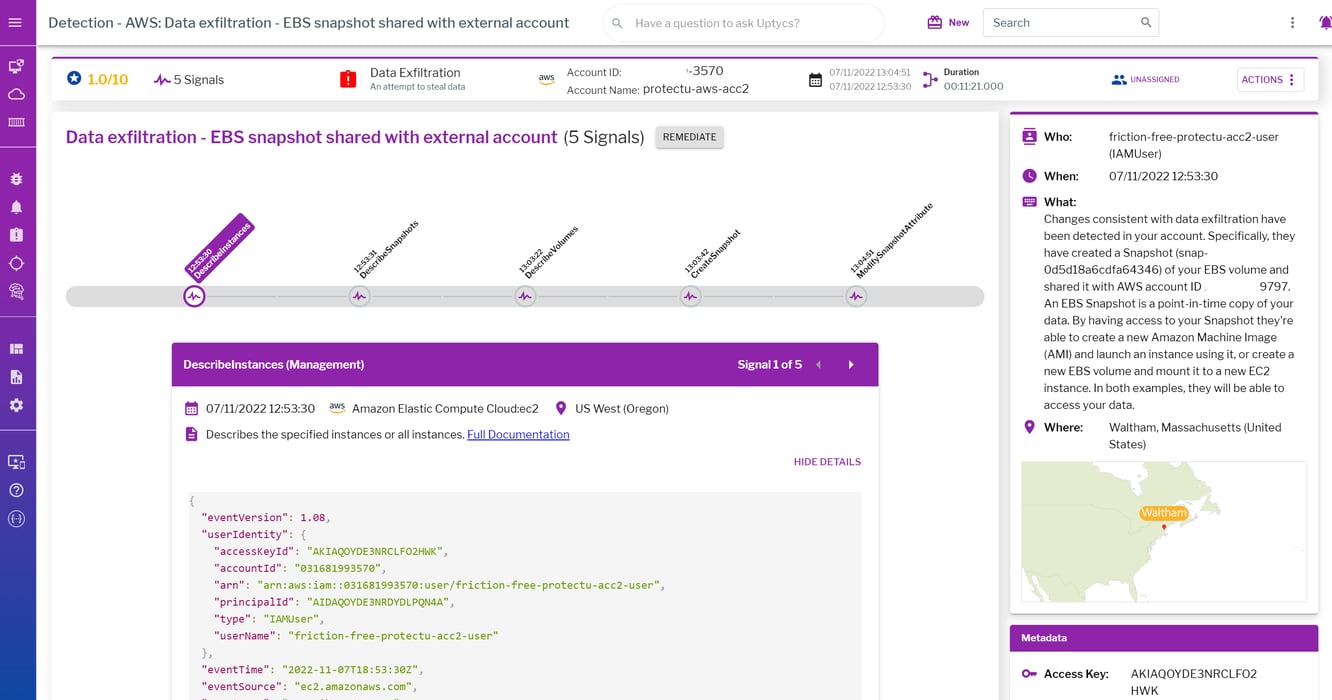
Task: Click the Search magnifier icon
Action: pos(1146,22)
